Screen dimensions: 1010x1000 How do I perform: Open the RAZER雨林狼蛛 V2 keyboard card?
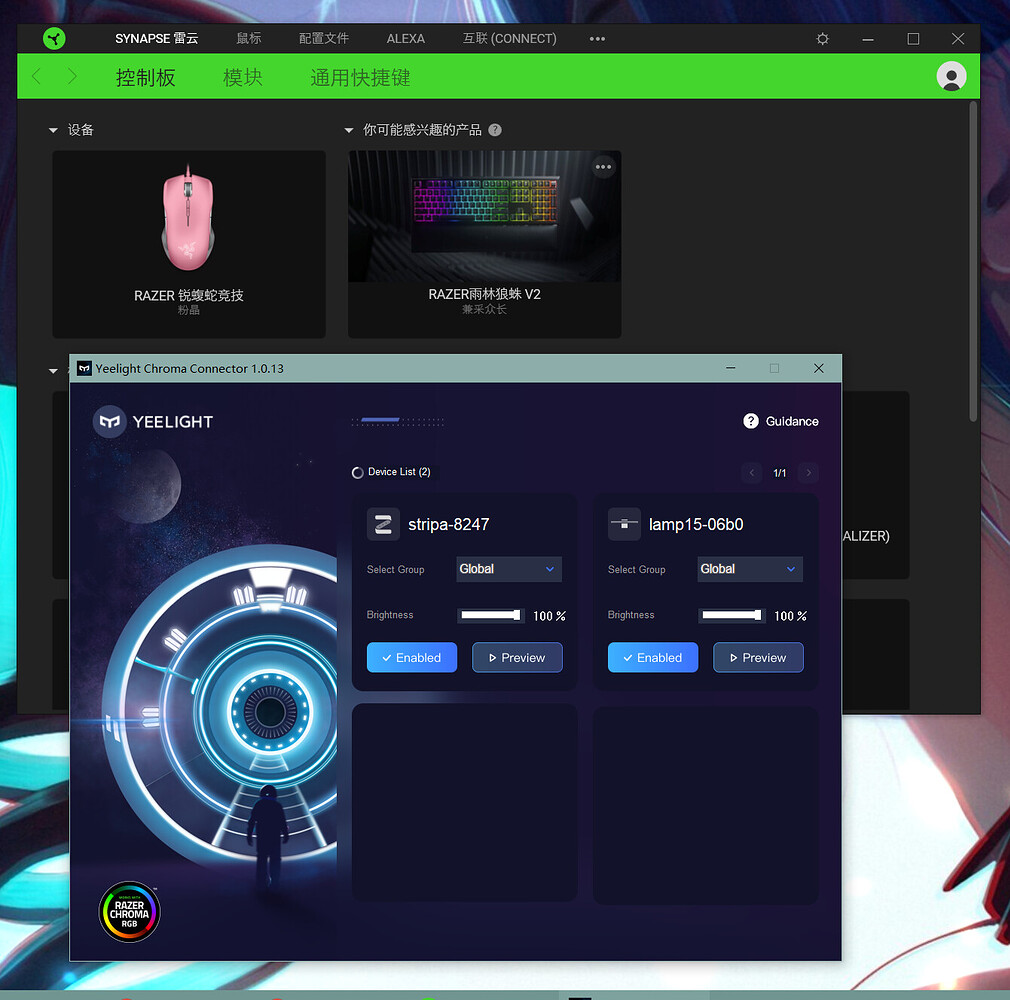coord(484,244)
